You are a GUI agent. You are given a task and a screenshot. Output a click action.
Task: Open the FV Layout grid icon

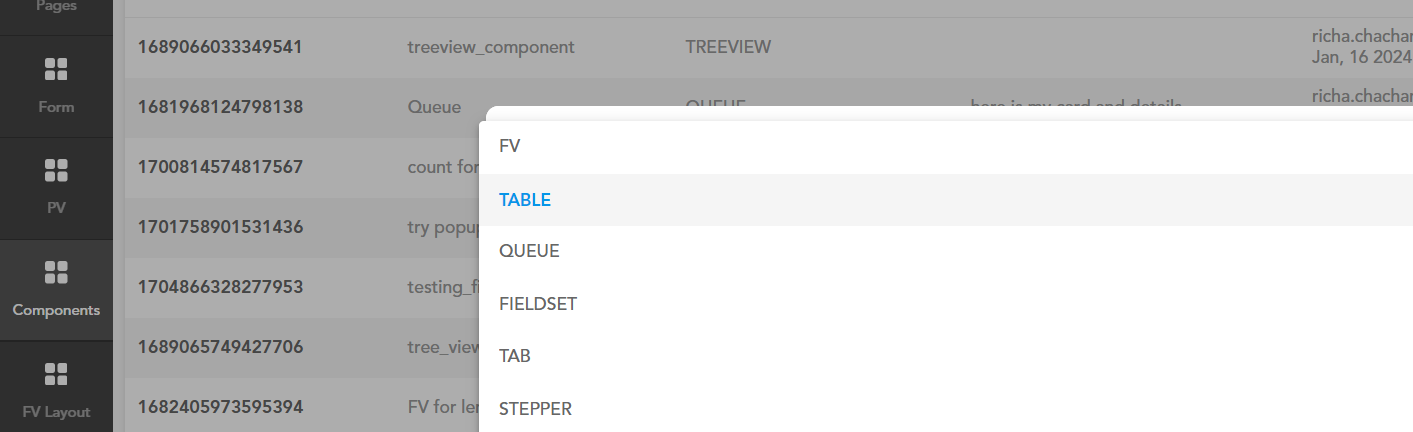click(x=56, y=375)
